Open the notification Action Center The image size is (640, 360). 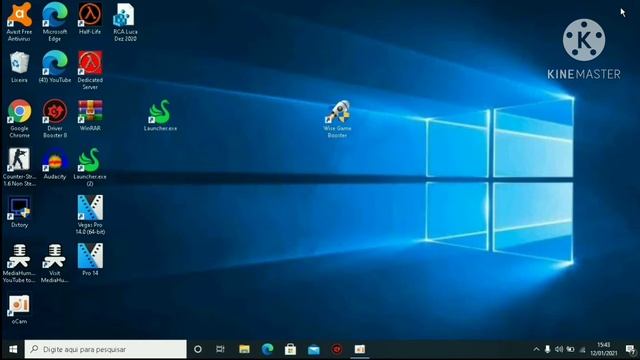tap(630, 349)
